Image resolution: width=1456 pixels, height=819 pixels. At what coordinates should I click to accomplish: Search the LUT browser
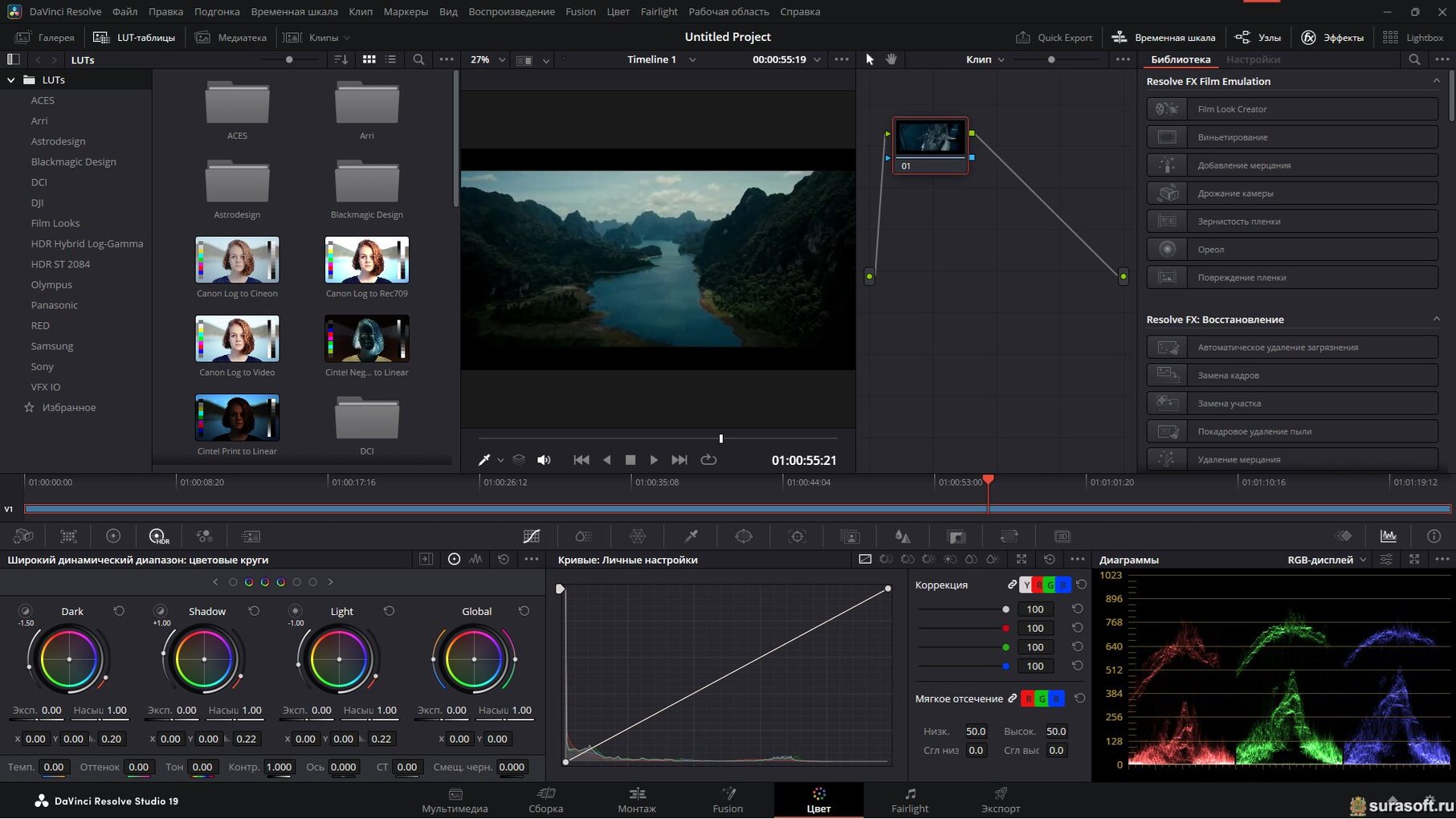tap(418, 59)
